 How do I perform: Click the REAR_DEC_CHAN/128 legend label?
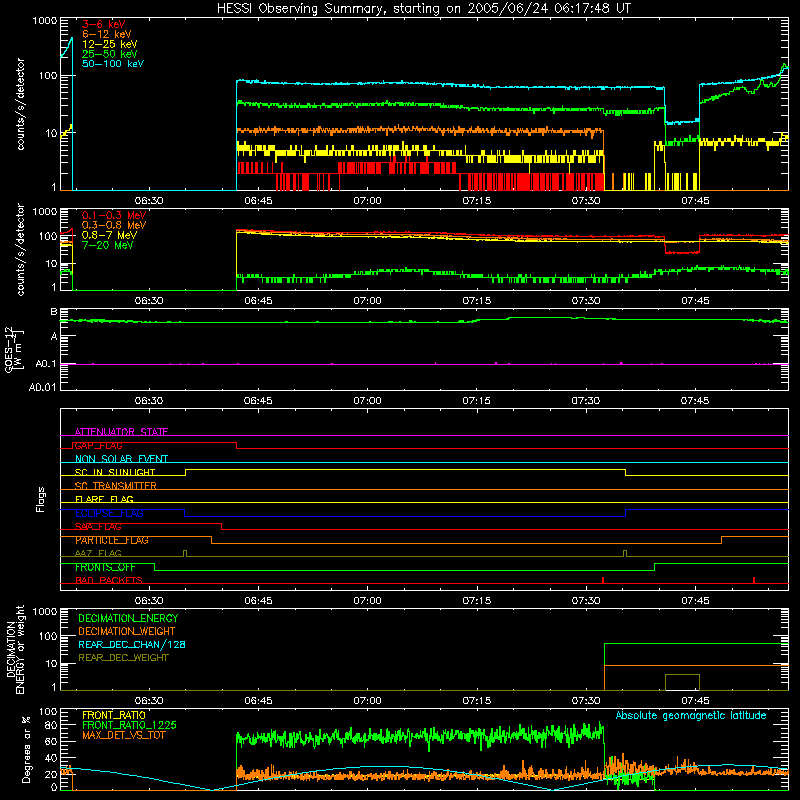(132, 644)
